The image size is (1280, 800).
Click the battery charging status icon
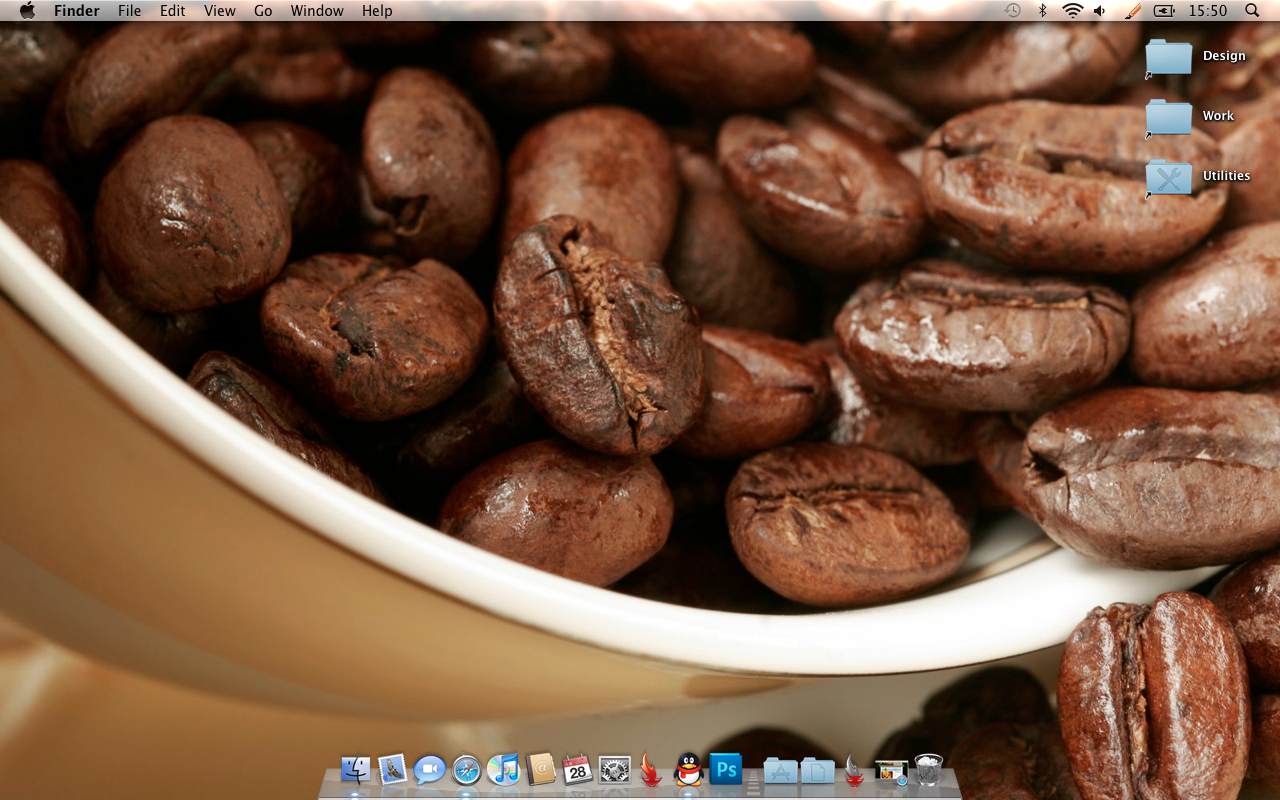pos(1165,10)
